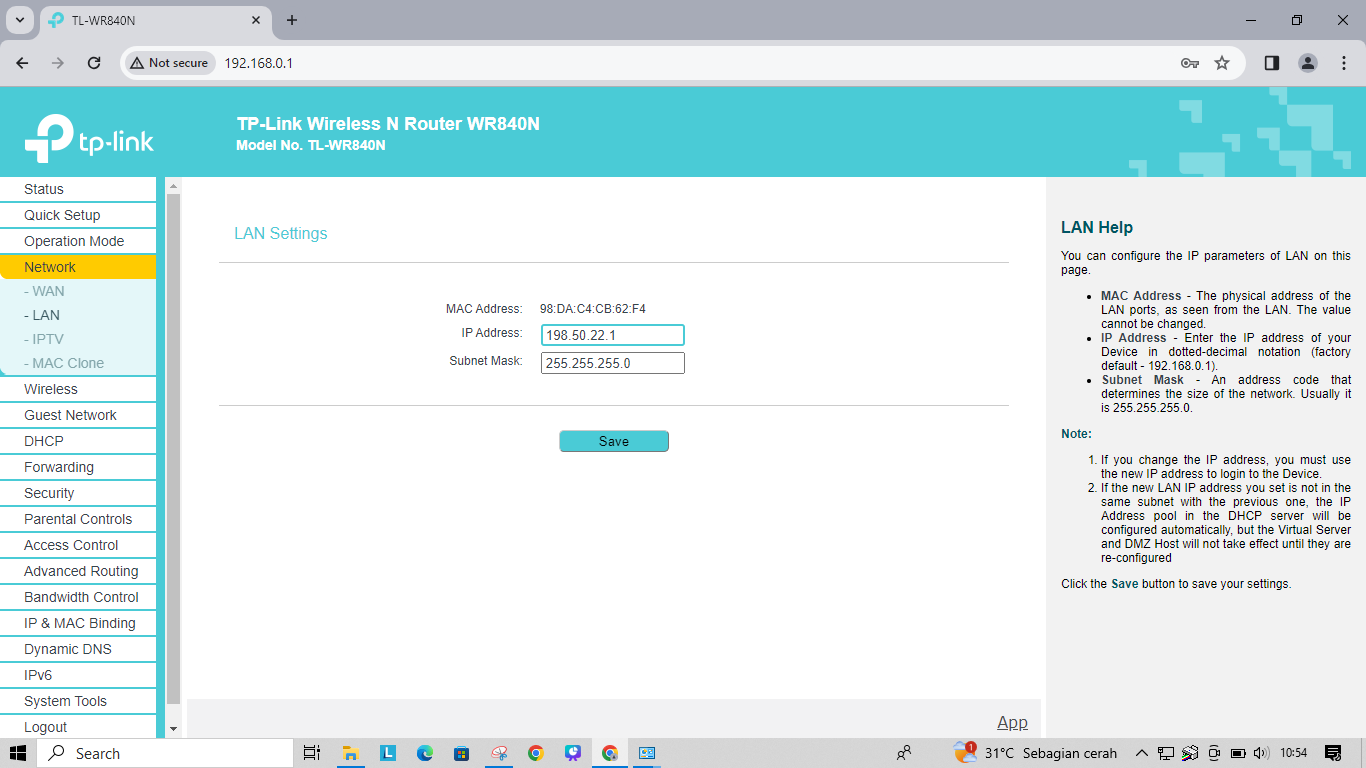Viewport: 1366px width, 768px height.
Task: Open Task View on taskbar
Action: coord(311,753)
